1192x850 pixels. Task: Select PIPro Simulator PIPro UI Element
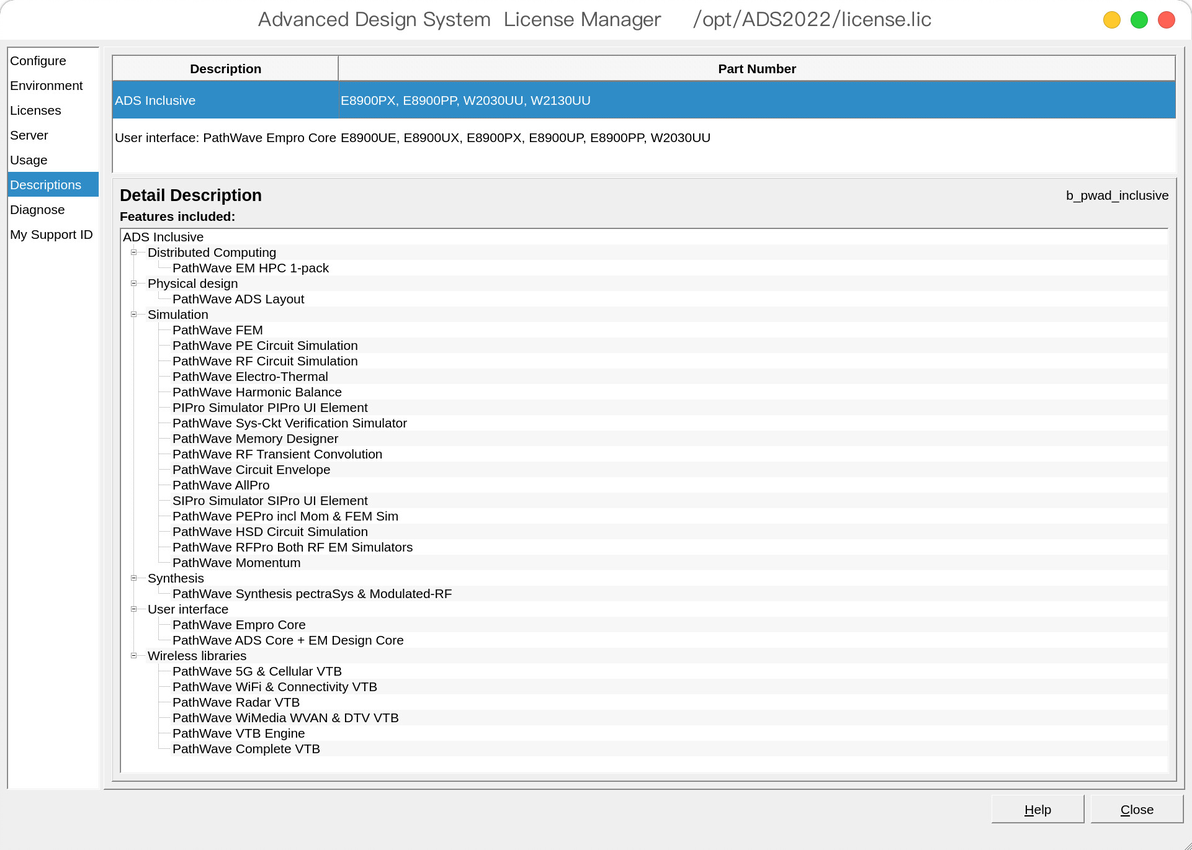pyautogui.click(x=270, y=408)
